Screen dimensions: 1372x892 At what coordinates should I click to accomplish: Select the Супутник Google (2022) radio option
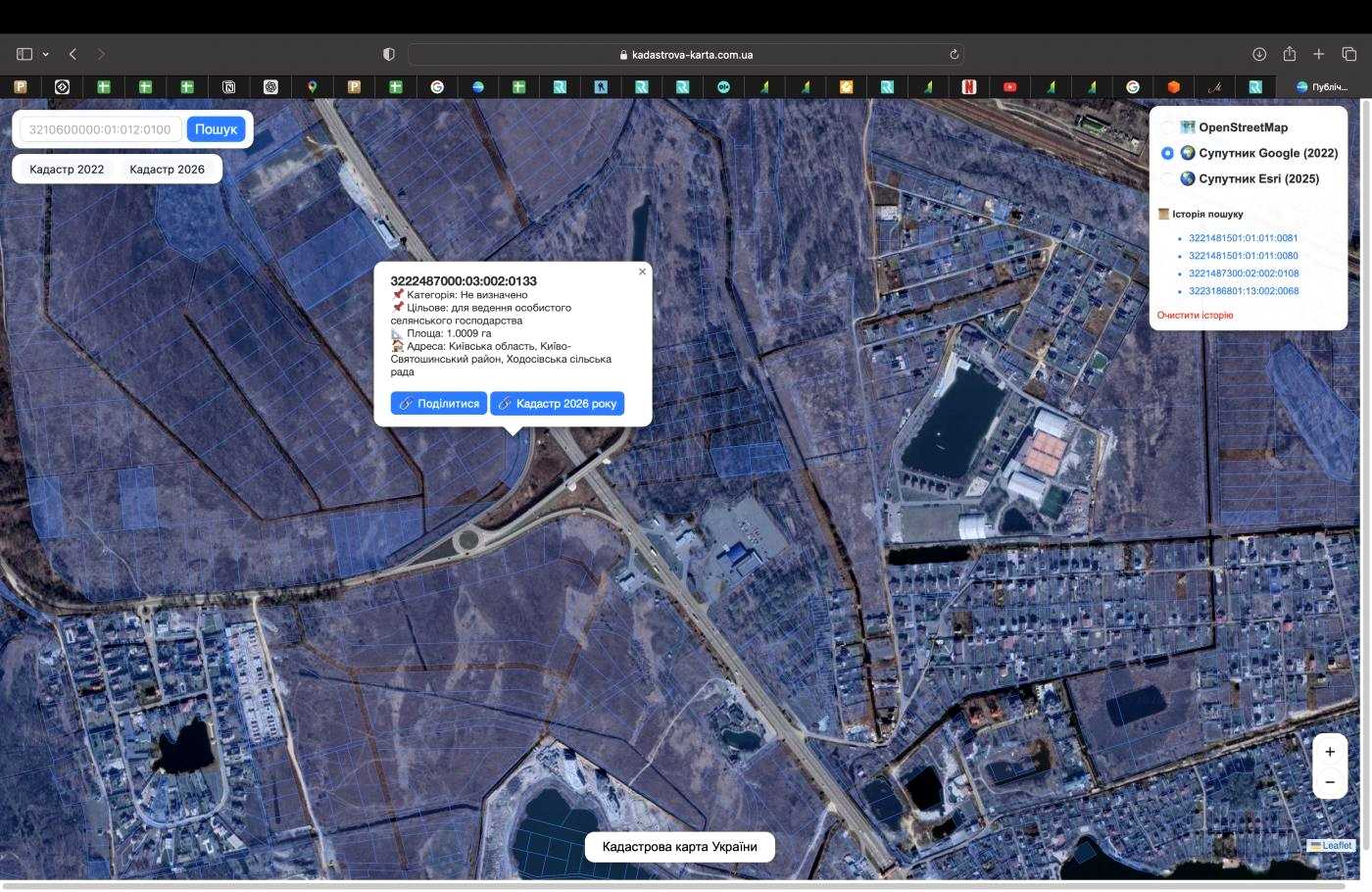click(x=1167, y=153)
